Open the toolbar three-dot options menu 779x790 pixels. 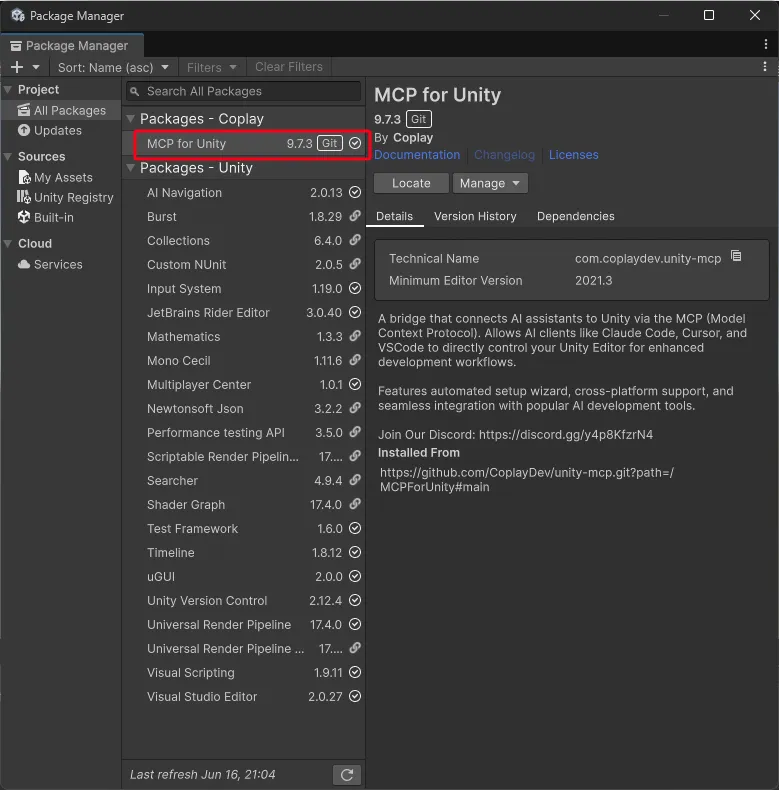pyautogui.click(x=765, y=67)
